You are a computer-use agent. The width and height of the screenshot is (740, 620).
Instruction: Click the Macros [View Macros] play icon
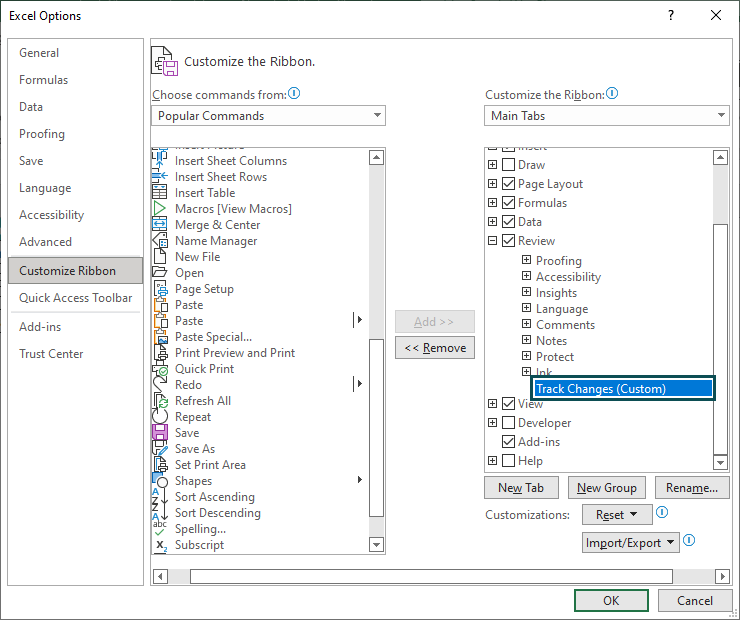(160, 209)
